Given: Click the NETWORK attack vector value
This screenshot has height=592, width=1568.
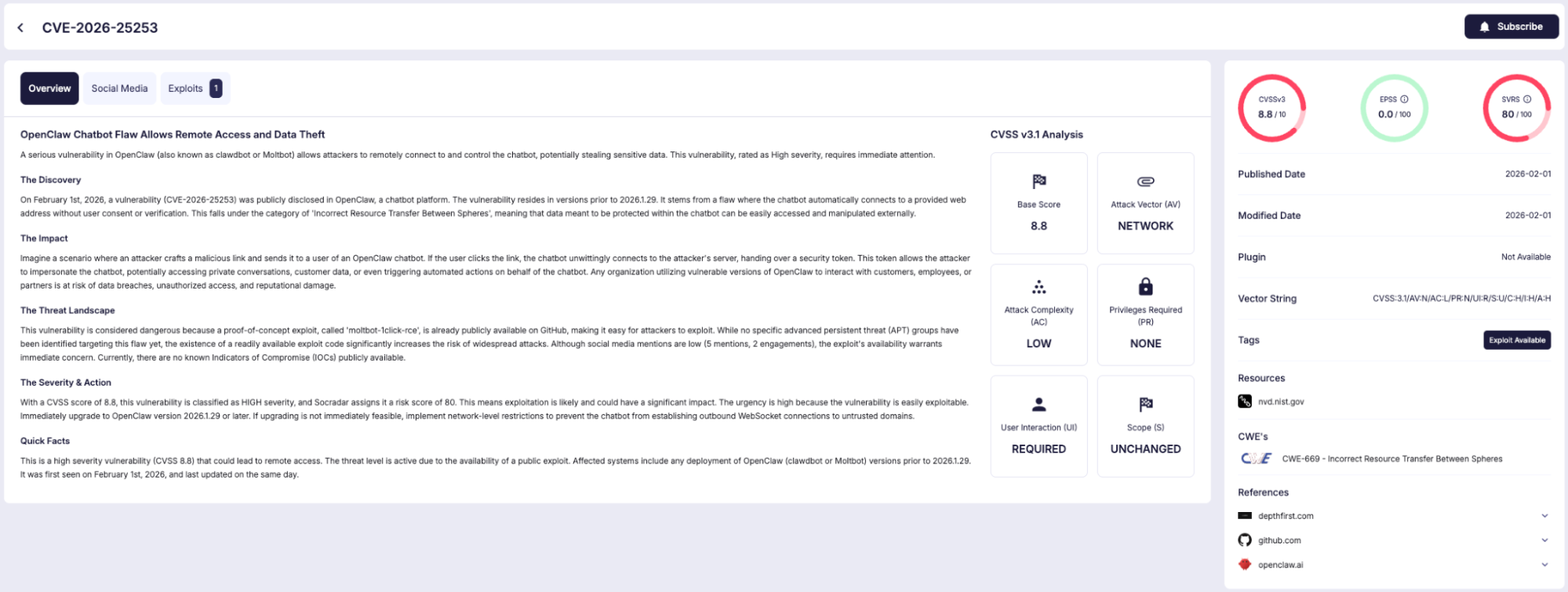Looking at the screenshot, I should point(1145,226).
